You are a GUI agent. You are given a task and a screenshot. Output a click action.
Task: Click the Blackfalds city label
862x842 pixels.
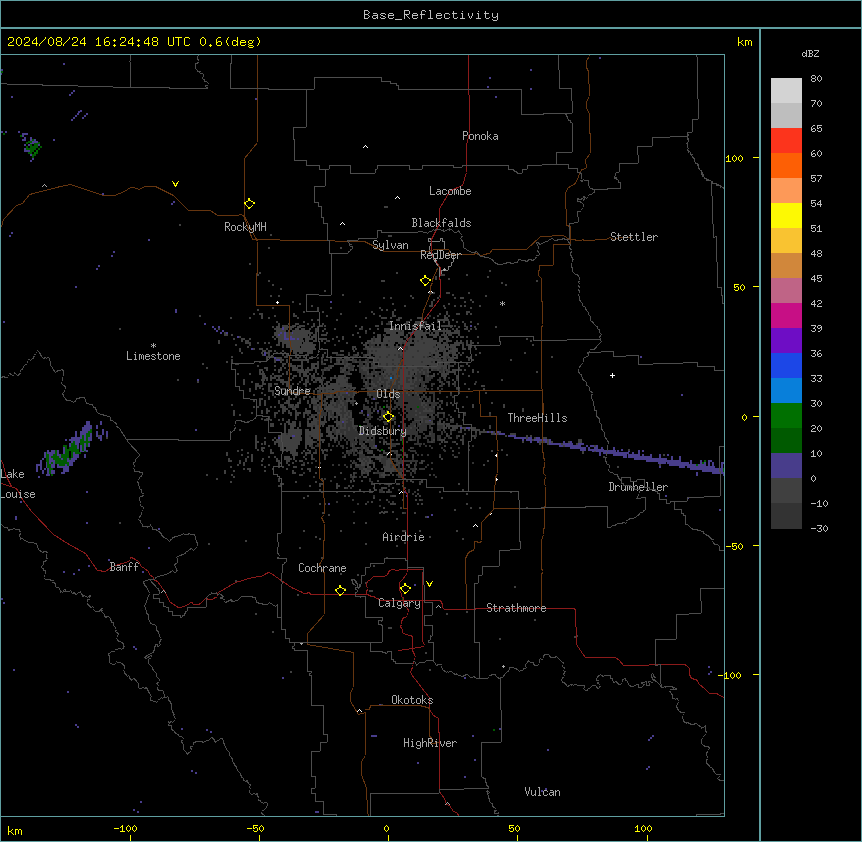pos(441,223)
